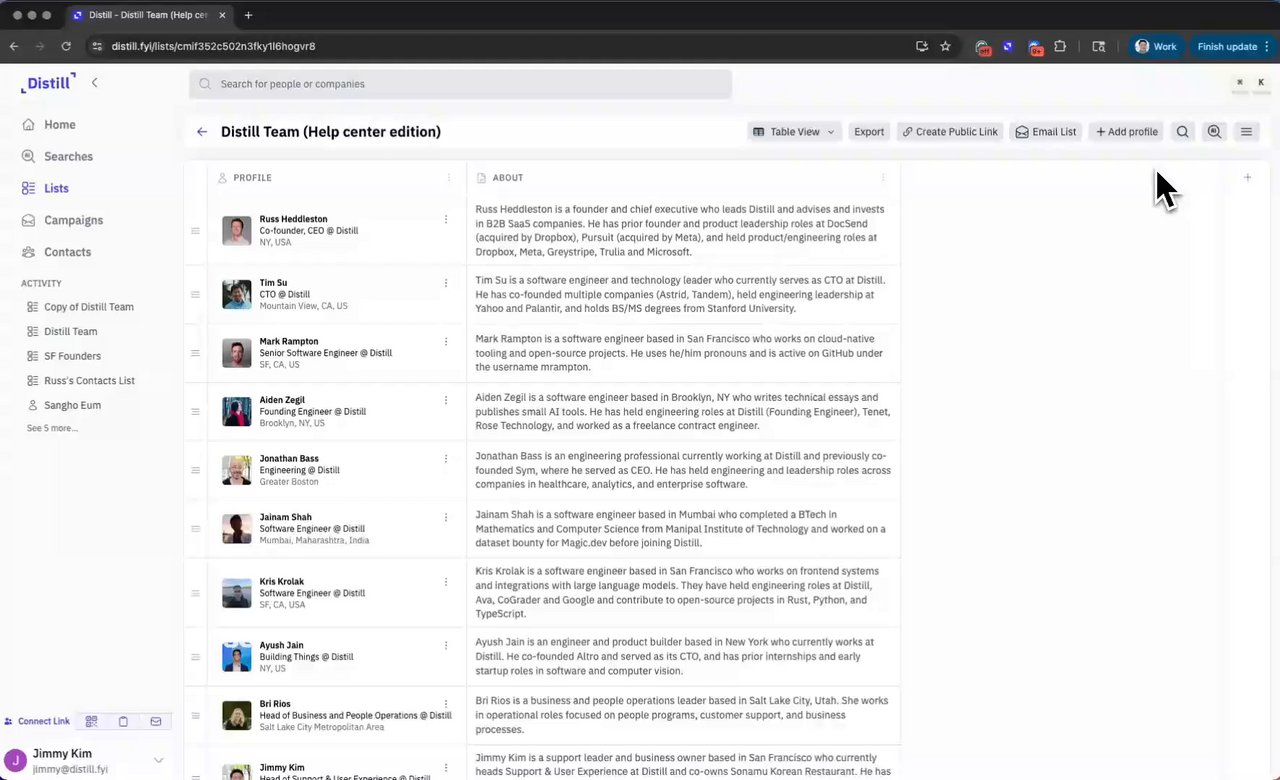Click Russ Heddleston's profile photo
1280x780 pixels.
pyautogui.click(x=237, y=231)
